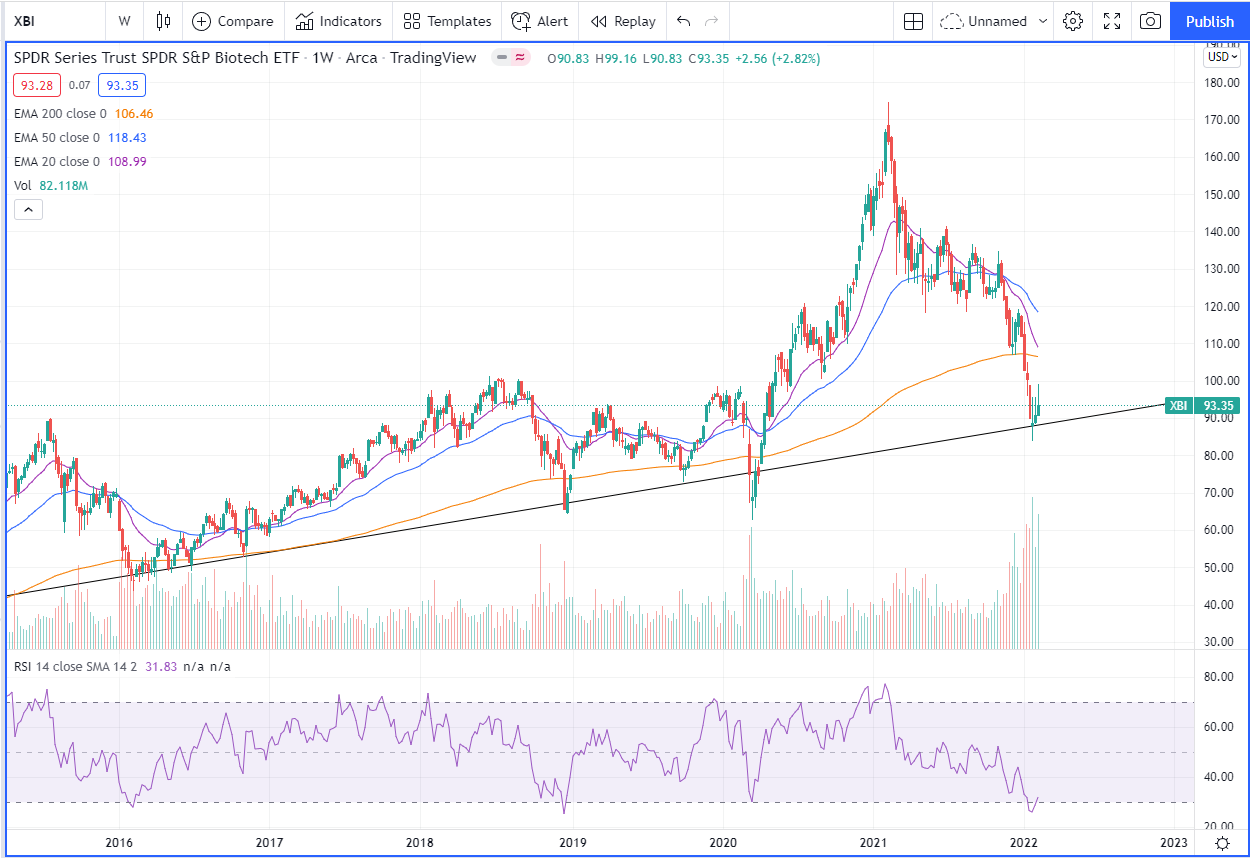Start bar Replay mode
Viewport: 1250px width, 858px height.
coord(623,21)
